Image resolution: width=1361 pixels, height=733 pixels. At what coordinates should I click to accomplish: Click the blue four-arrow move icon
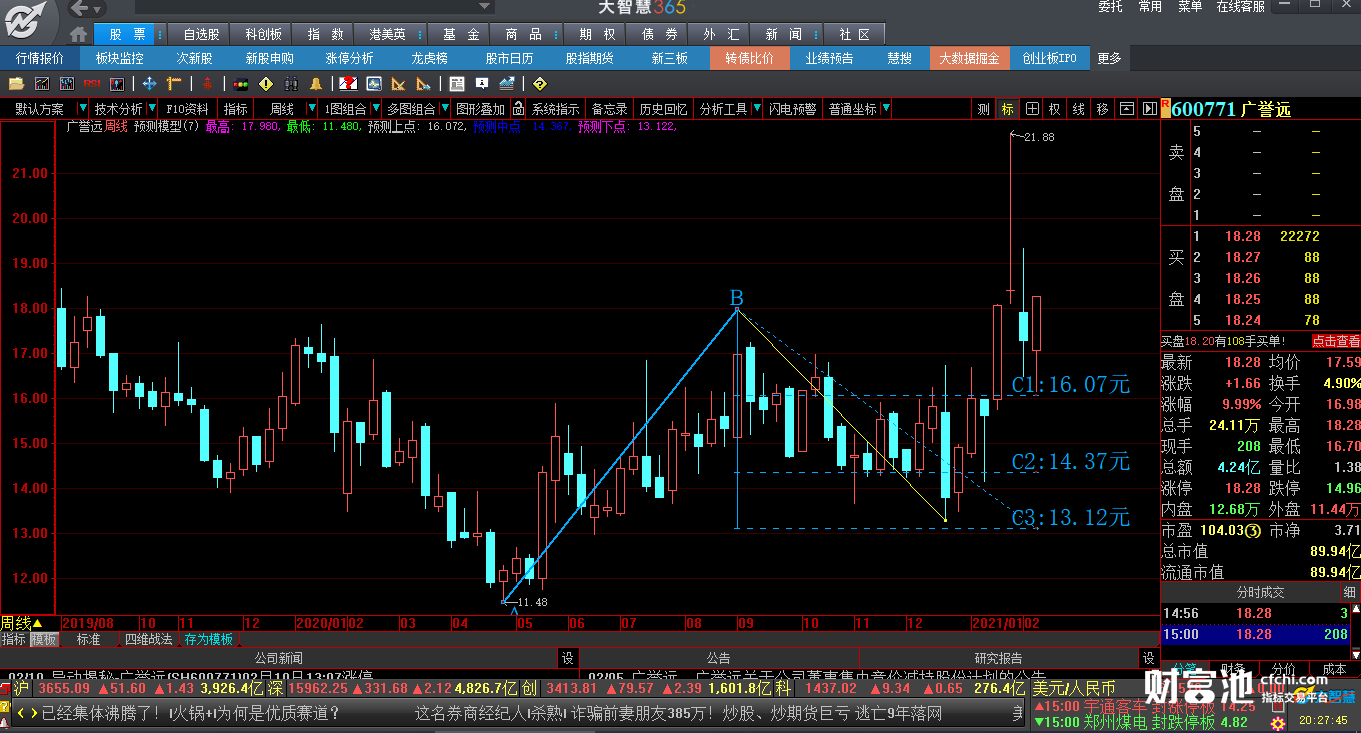149,84
